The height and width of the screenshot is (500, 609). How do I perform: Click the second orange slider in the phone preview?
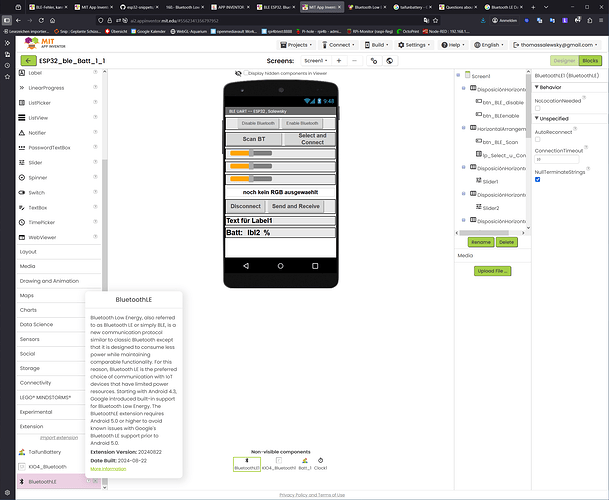(x=251, y=166)
